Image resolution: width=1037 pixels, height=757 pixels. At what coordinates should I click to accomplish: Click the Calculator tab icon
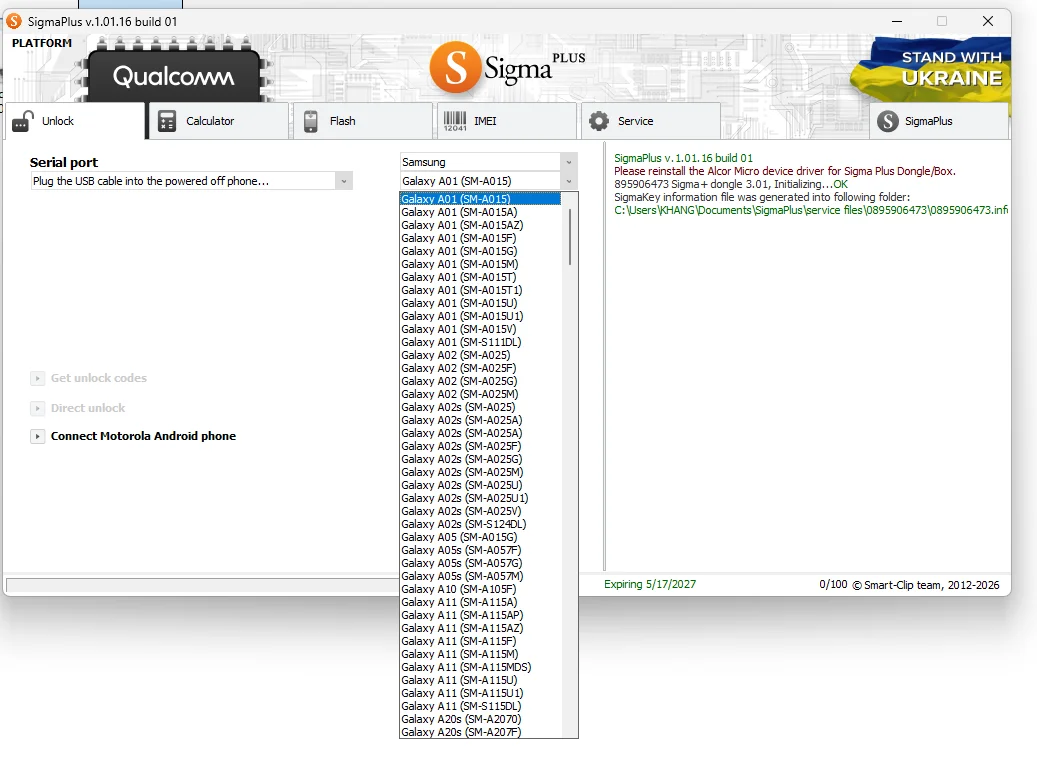point(167,121)
